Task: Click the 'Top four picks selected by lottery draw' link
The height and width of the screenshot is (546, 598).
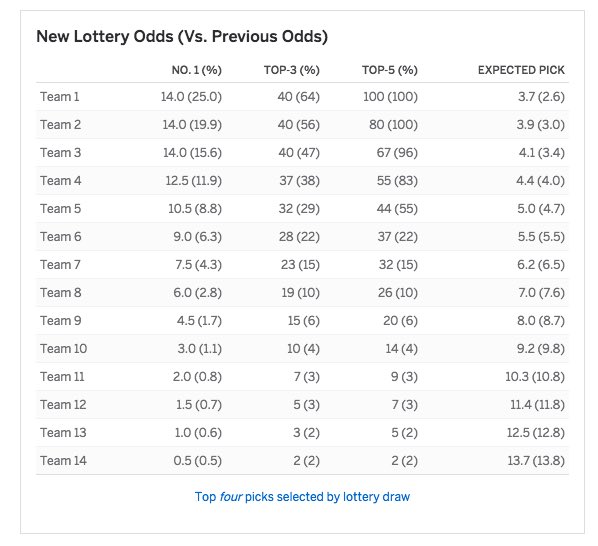Action: tap(302, 497)
